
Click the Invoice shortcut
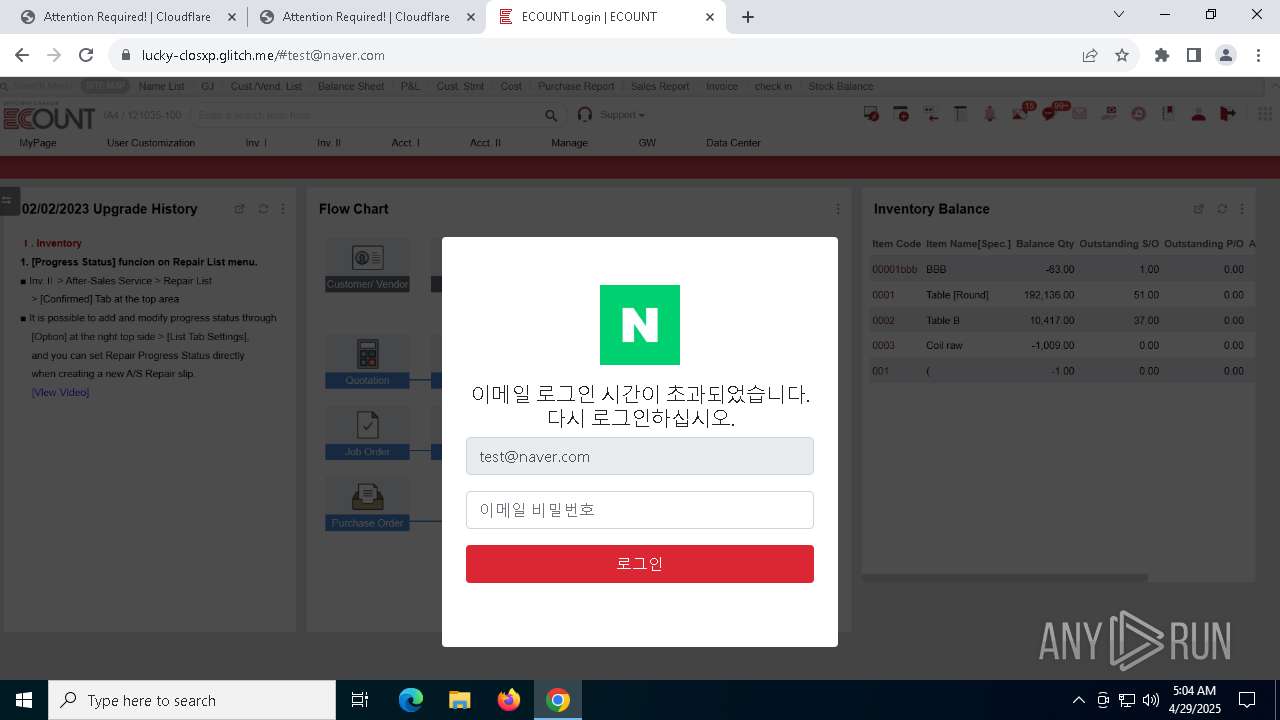pos(722,86)
